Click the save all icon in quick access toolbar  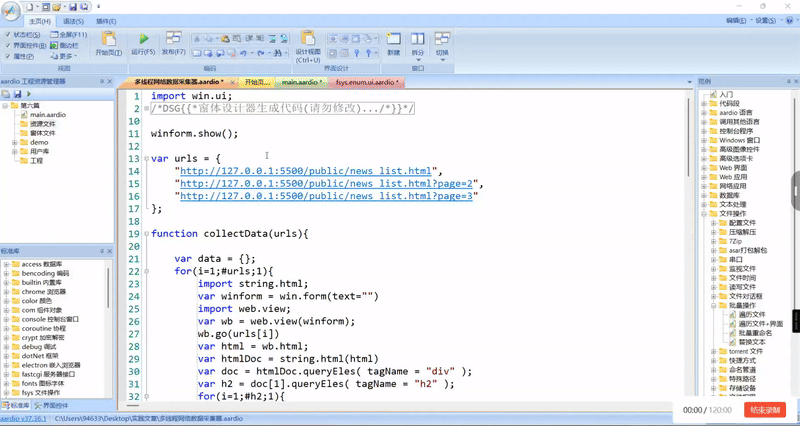coord(84,7)
